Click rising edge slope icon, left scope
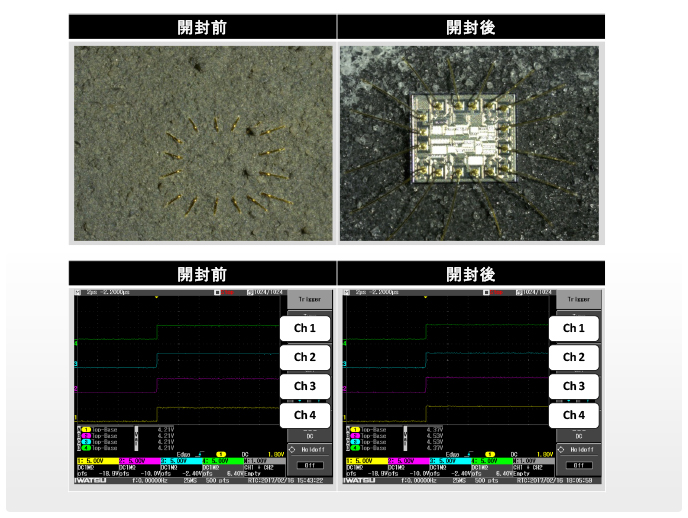688x518 pixels. [201, 454]
